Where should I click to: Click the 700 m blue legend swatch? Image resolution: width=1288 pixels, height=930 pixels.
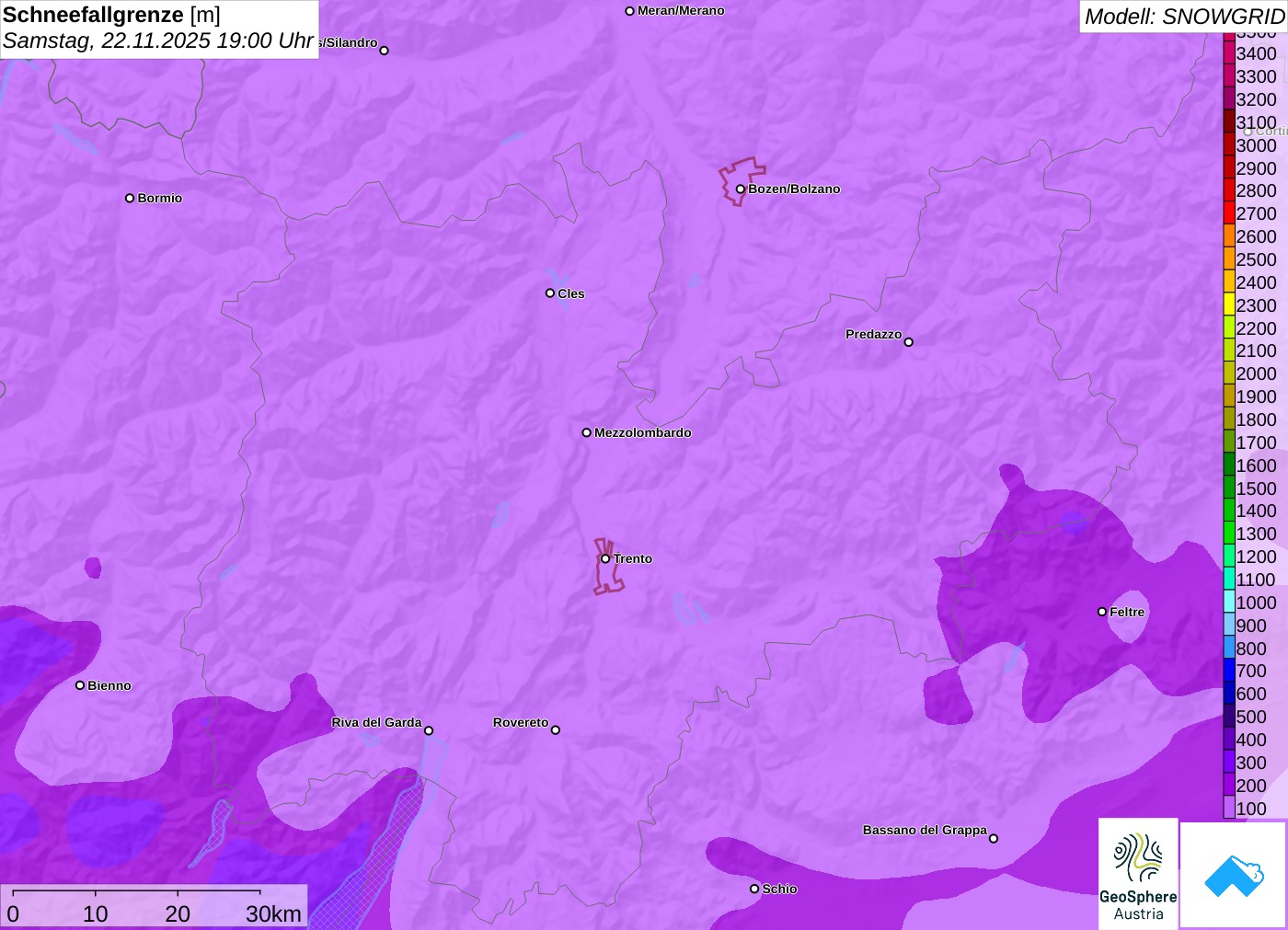click(x=1229, y=671)
